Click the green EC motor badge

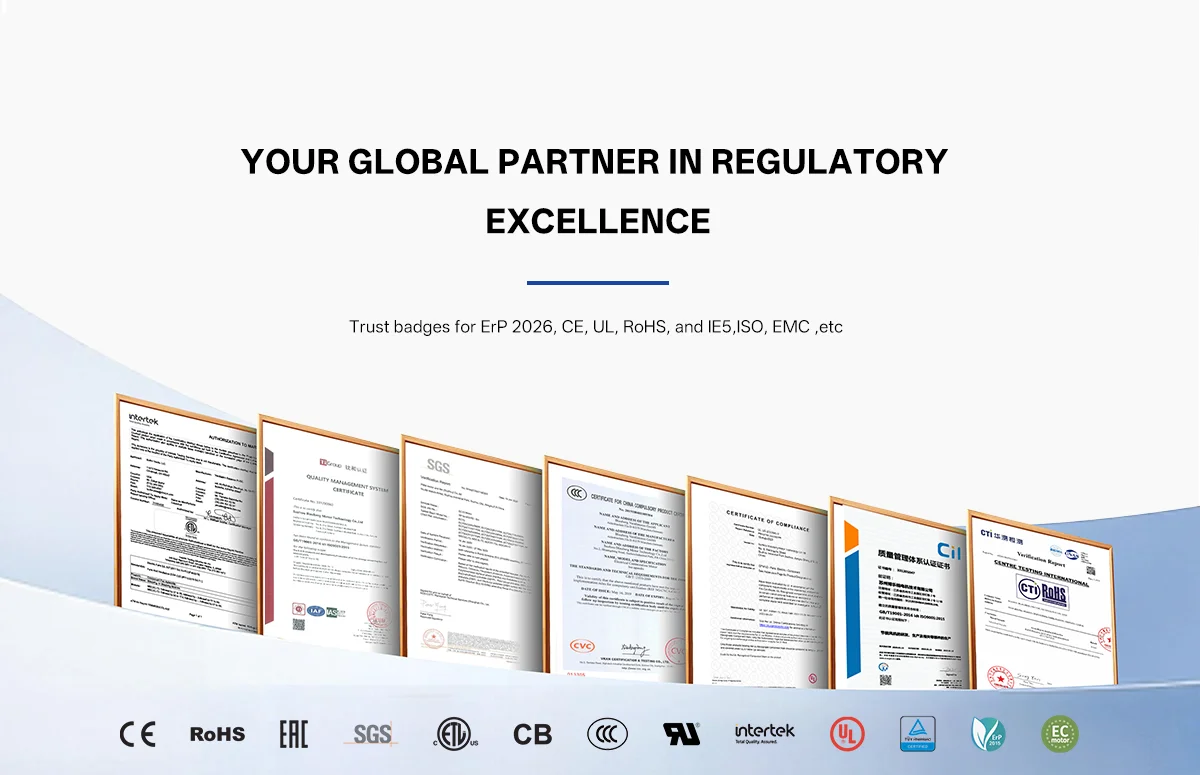1060,734
